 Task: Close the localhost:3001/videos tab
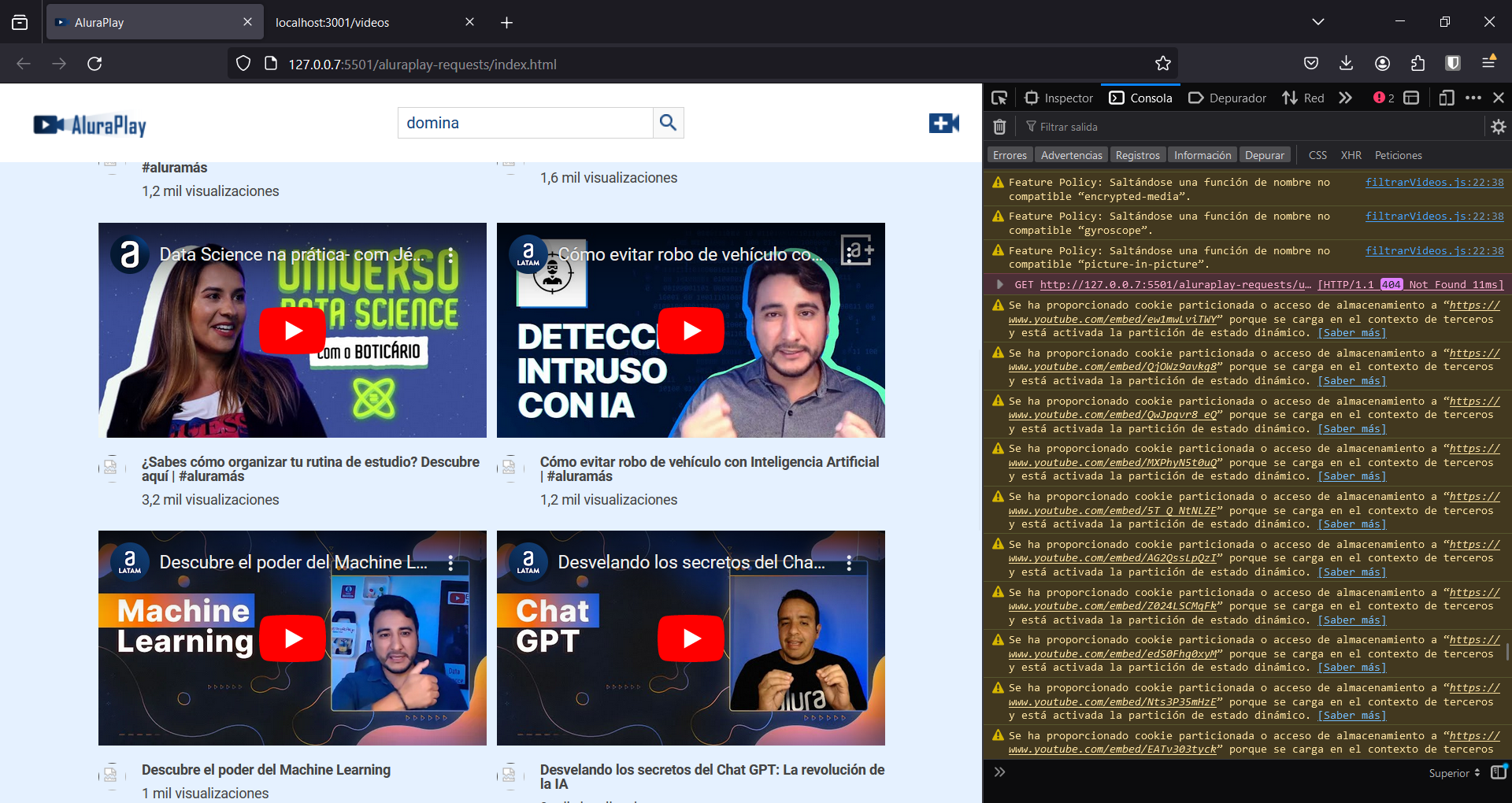point(469,22)
